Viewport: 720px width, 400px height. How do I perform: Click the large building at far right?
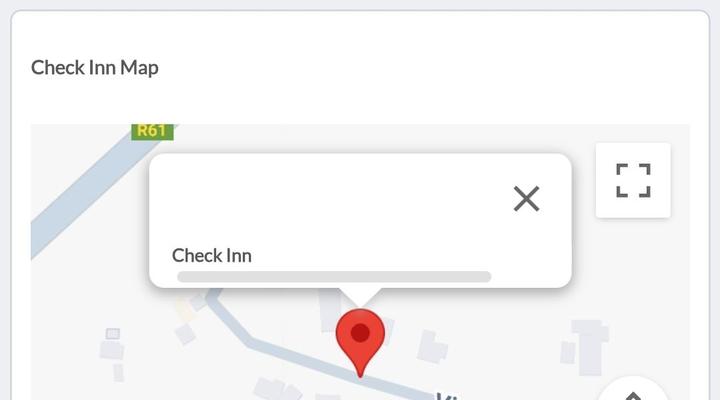coord(590,347)
